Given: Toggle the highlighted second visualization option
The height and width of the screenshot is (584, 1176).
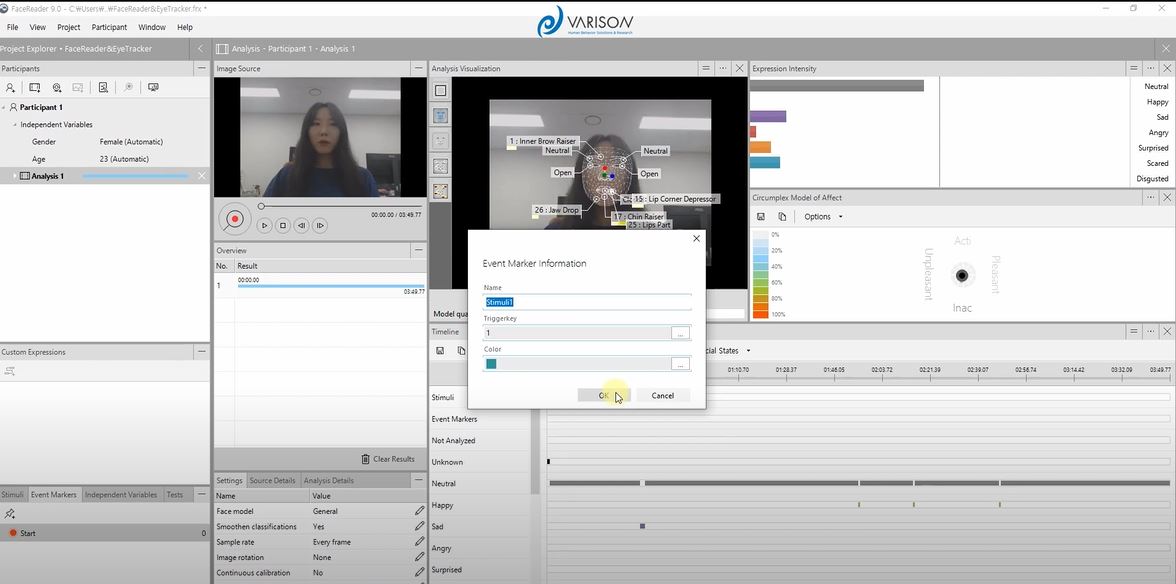Looking at the screenshot, I should [440, 115].
